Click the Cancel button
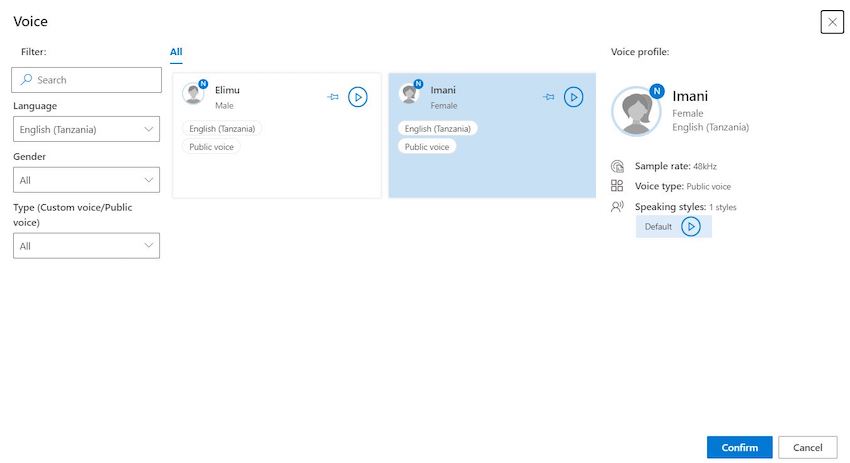This screenshot has width=850, height=463. [808, 447]
